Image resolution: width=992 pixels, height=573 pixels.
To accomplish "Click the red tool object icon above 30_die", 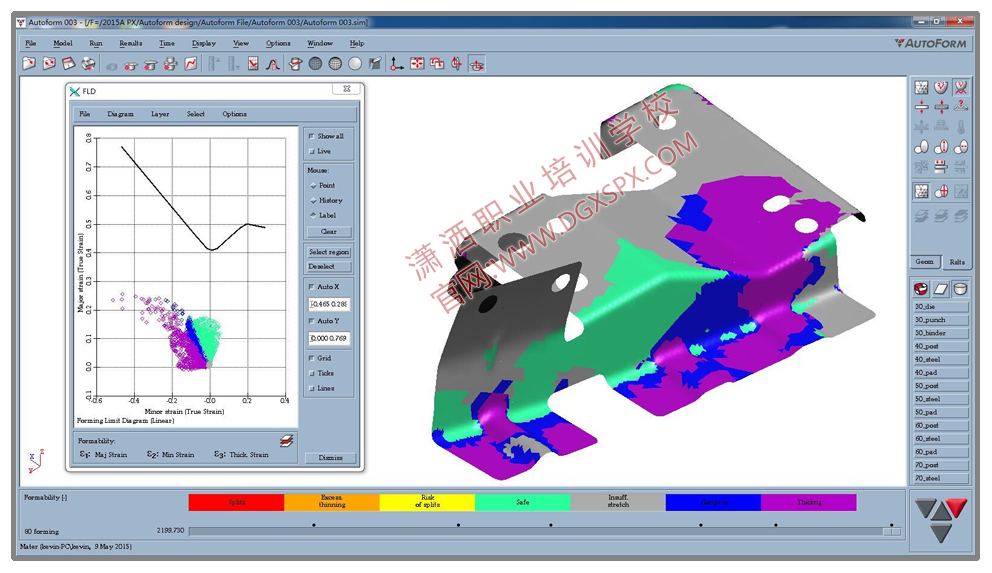I will point(921,289).
